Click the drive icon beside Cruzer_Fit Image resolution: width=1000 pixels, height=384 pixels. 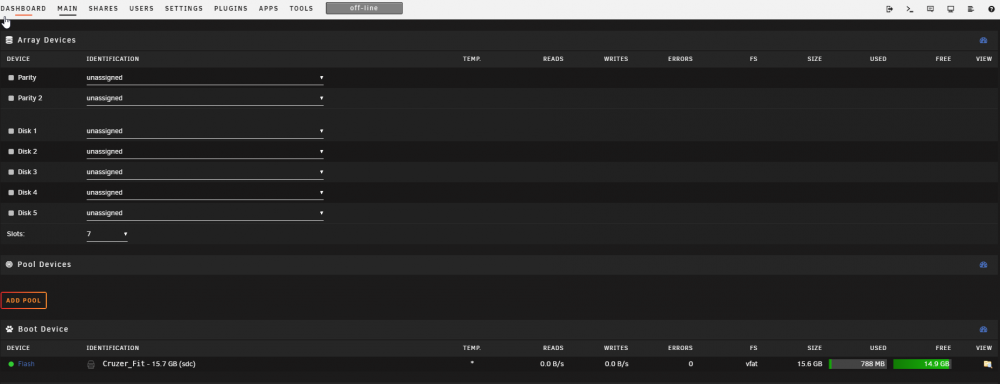point(91,364)
